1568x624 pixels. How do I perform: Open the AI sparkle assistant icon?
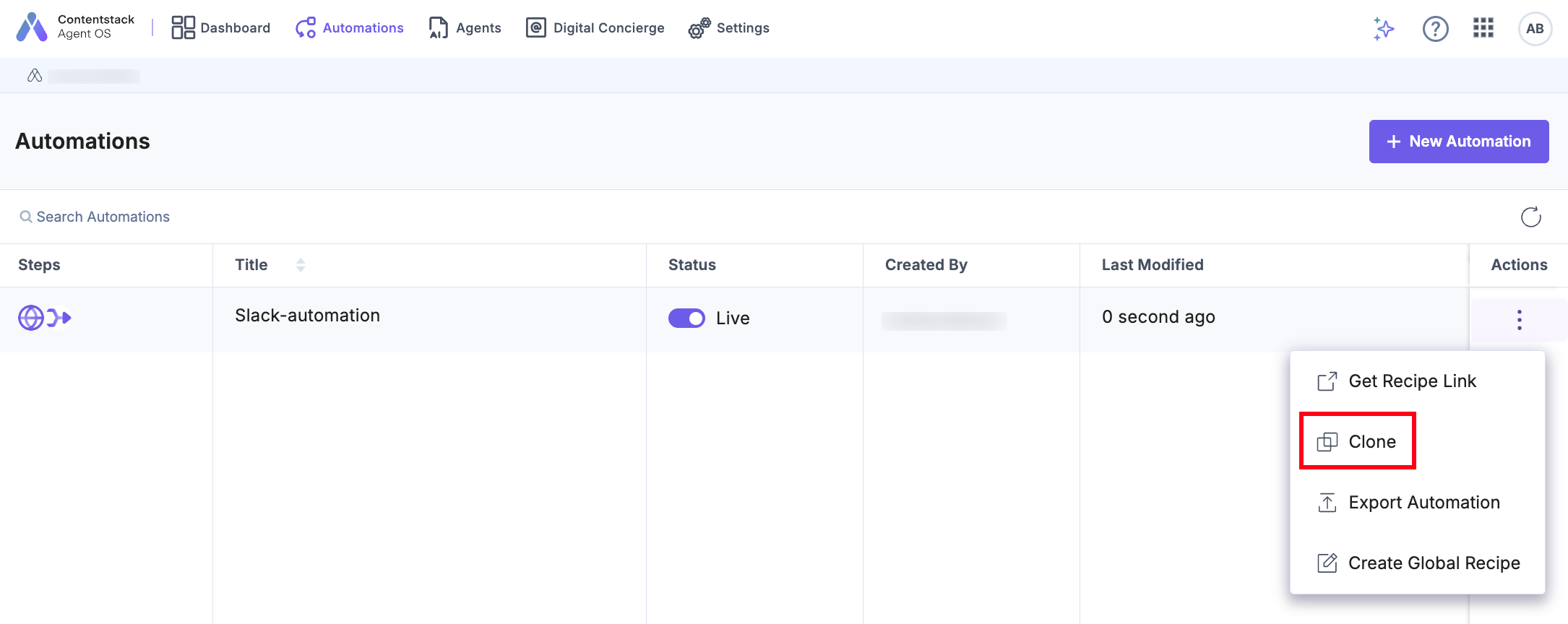[1384, 29]
